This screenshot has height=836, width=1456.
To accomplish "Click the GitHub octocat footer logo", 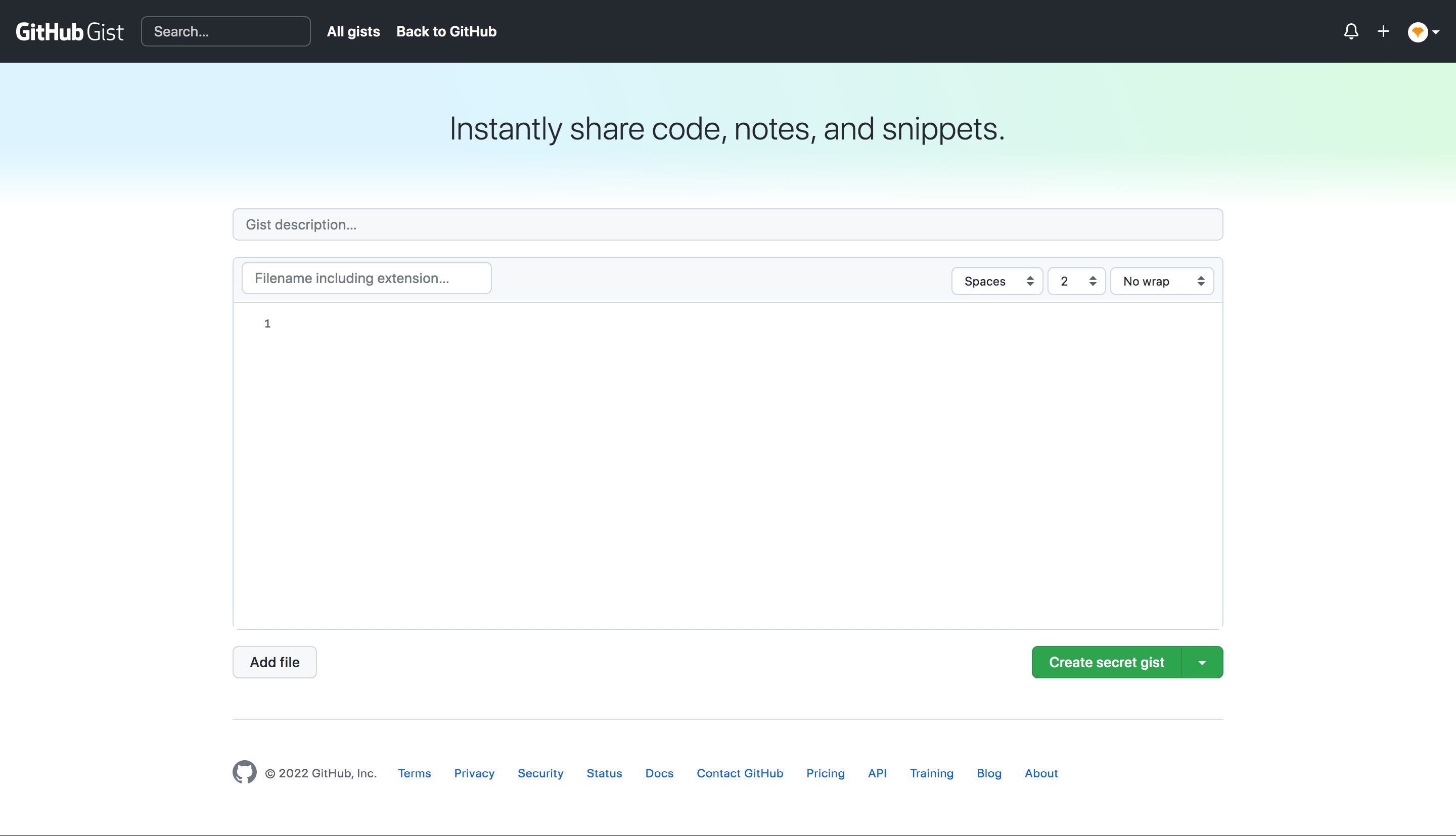I will coord(245,772).
